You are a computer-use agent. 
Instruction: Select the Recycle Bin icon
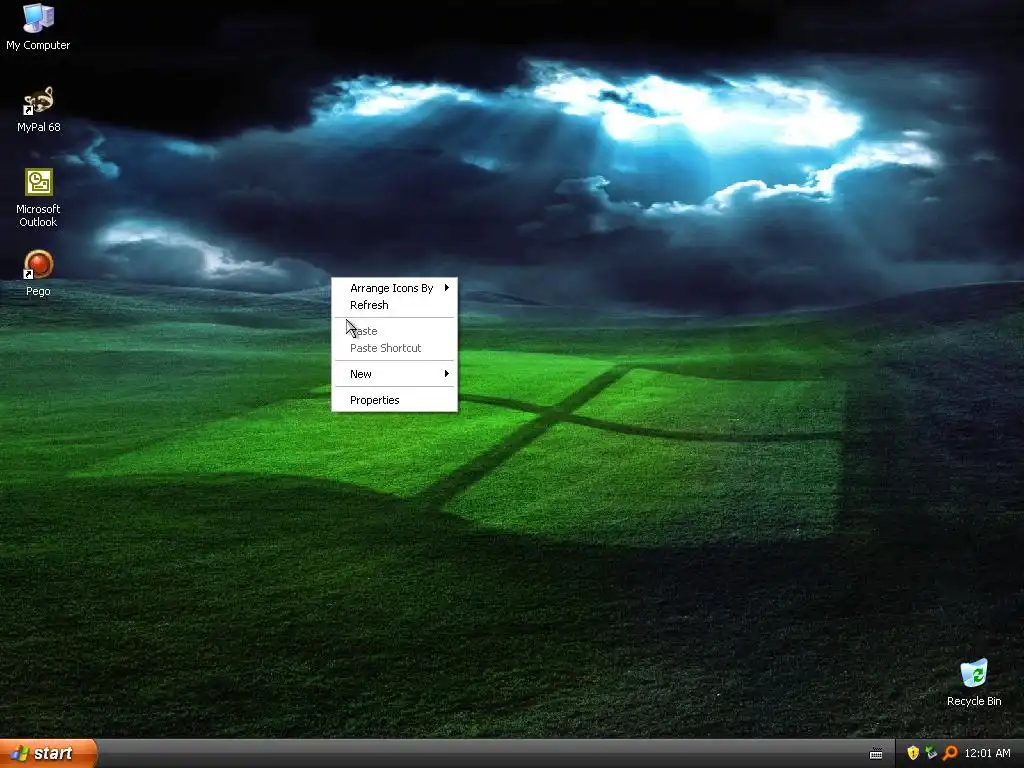coord(974,682)
